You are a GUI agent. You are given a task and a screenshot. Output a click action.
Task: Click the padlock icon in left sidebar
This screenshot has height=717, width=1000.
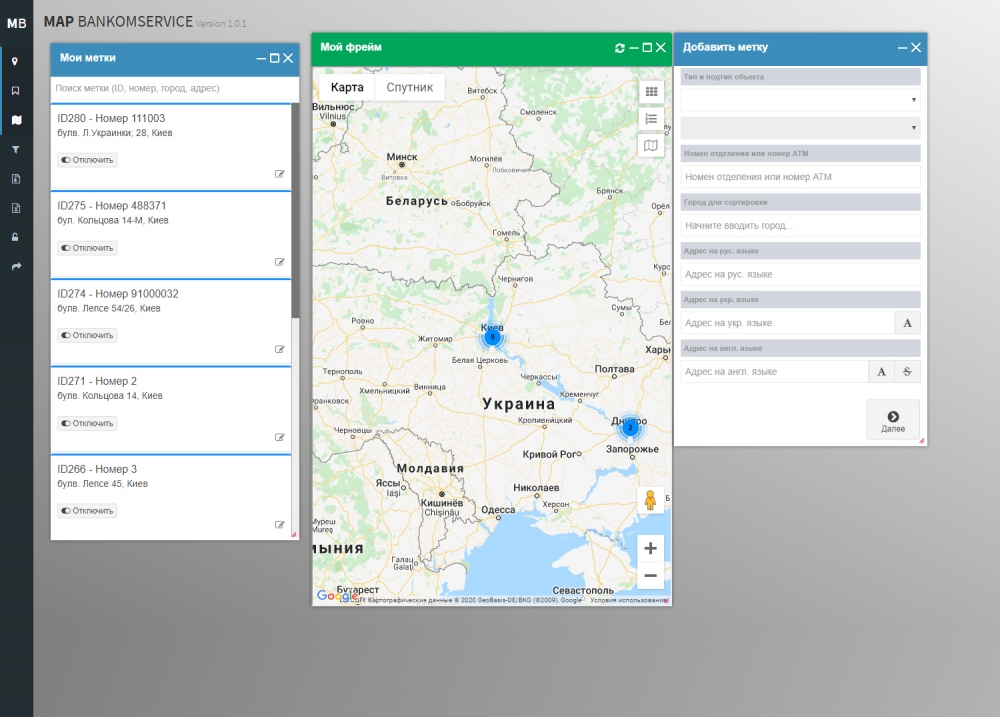pyautogui.click(x=15, y=237)
